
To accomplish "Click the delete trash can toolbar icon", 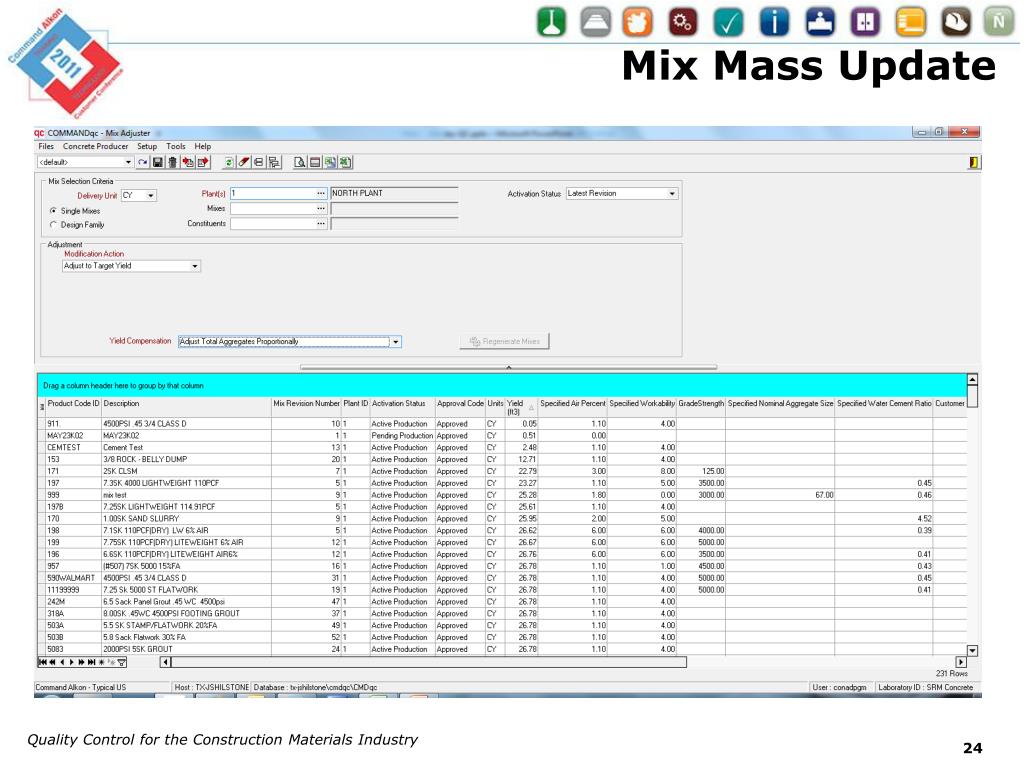I will [x=173, y=162].
